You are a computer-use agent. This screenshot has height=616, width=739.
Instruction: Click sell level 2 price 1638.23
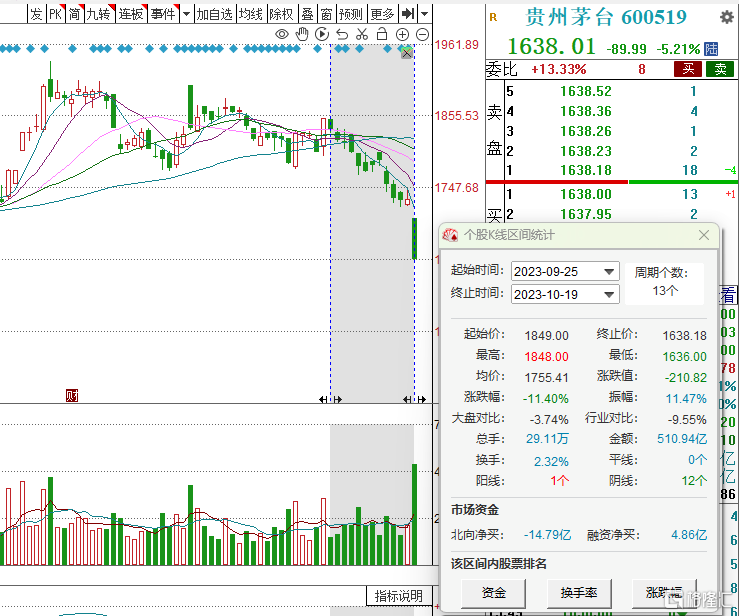pyautogui.click(x=586, y=151)
